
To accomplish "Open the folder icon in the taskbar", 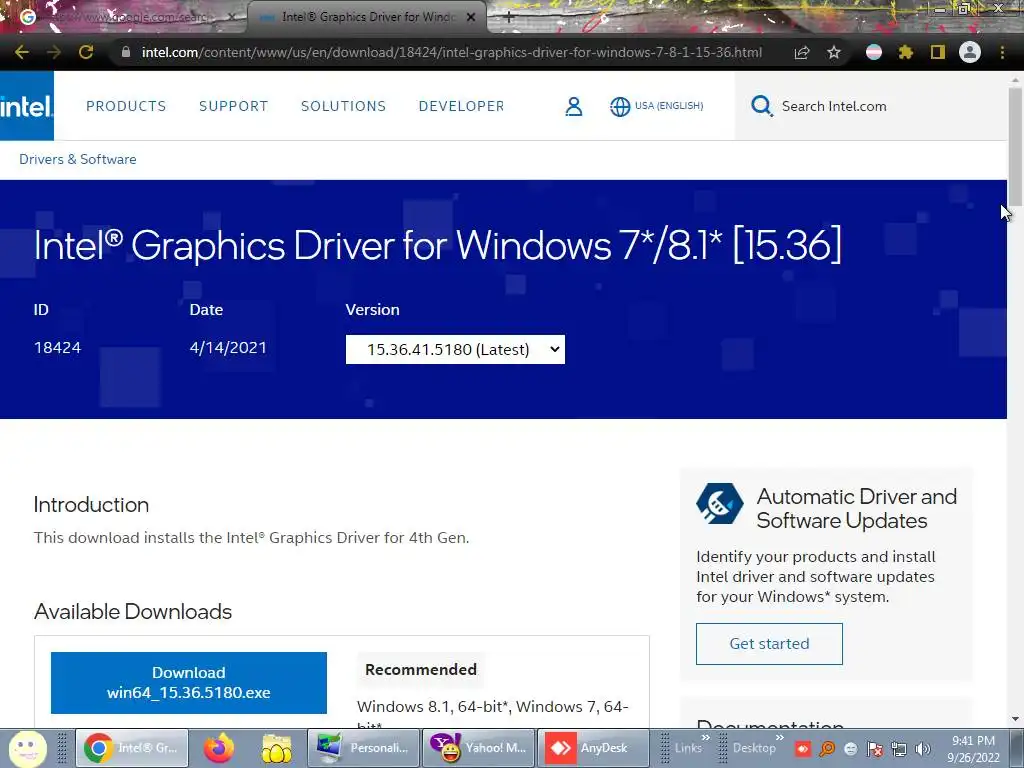I will click(x=276, y=748).
